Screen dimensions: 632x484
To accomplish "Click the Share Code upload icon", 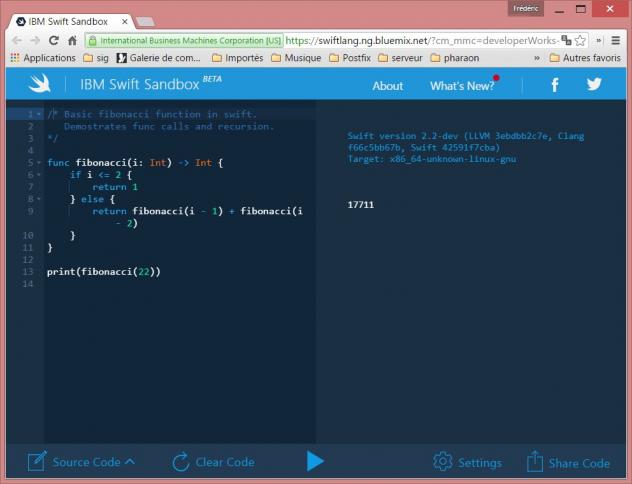I will point(534,462).
